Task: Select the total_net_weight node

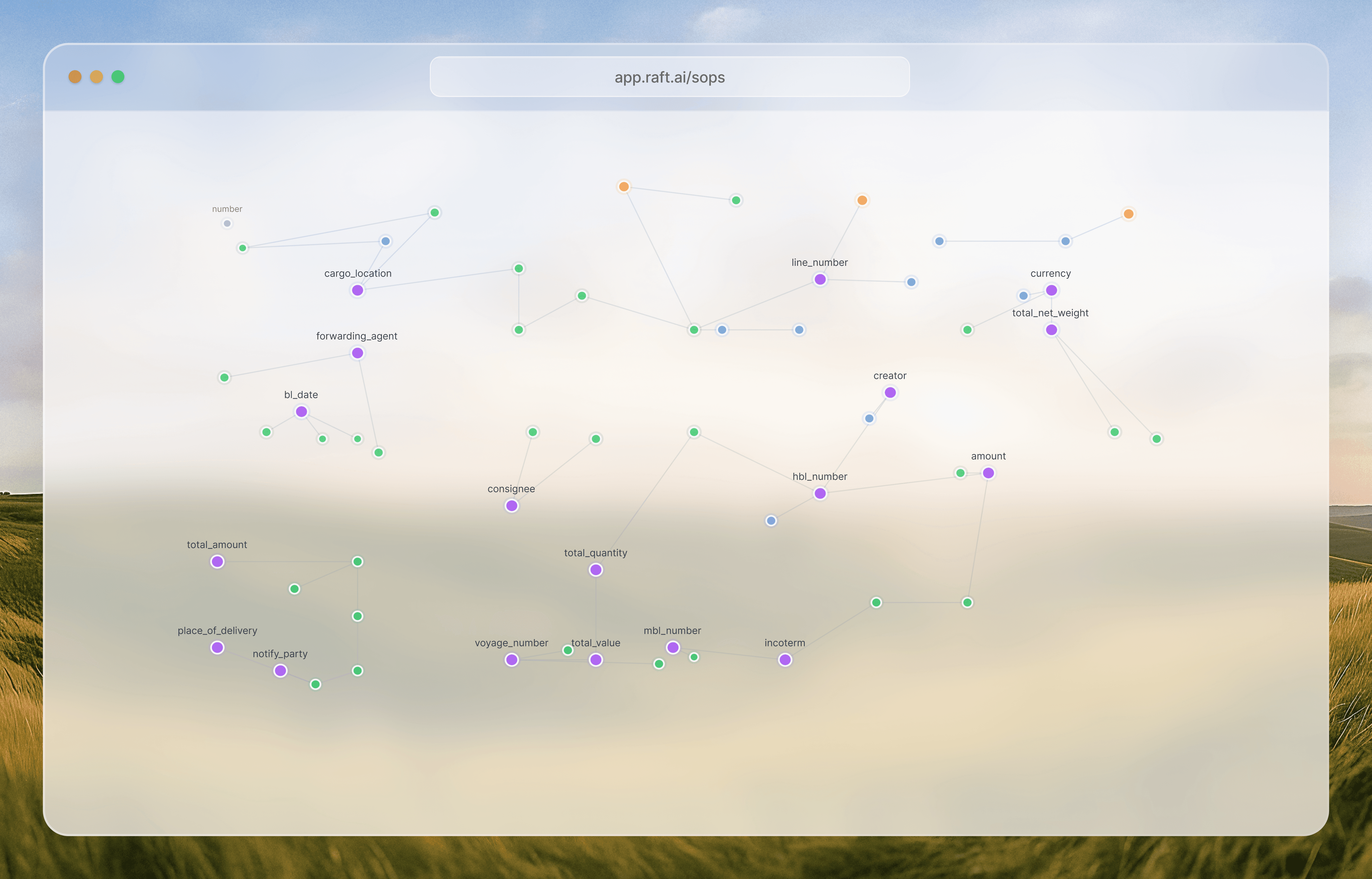Action: pyautogui.click(x=1051, y=330)
